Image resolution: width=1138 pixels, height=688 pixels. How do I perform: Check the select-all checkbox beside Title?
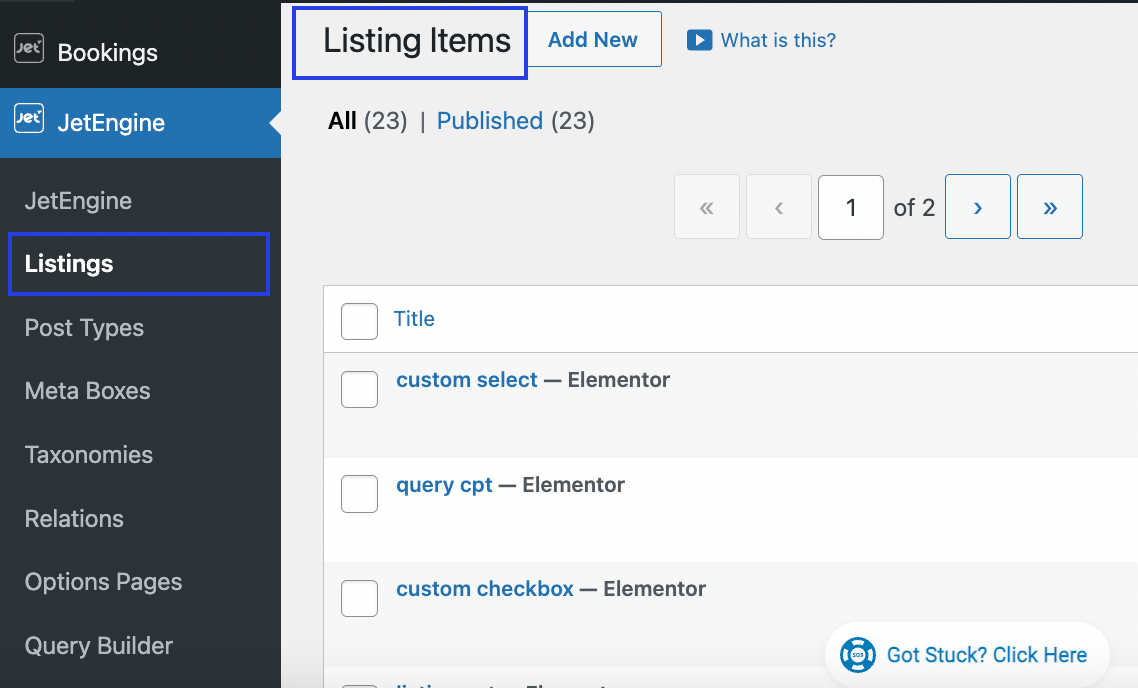click(x=359, y=321)
